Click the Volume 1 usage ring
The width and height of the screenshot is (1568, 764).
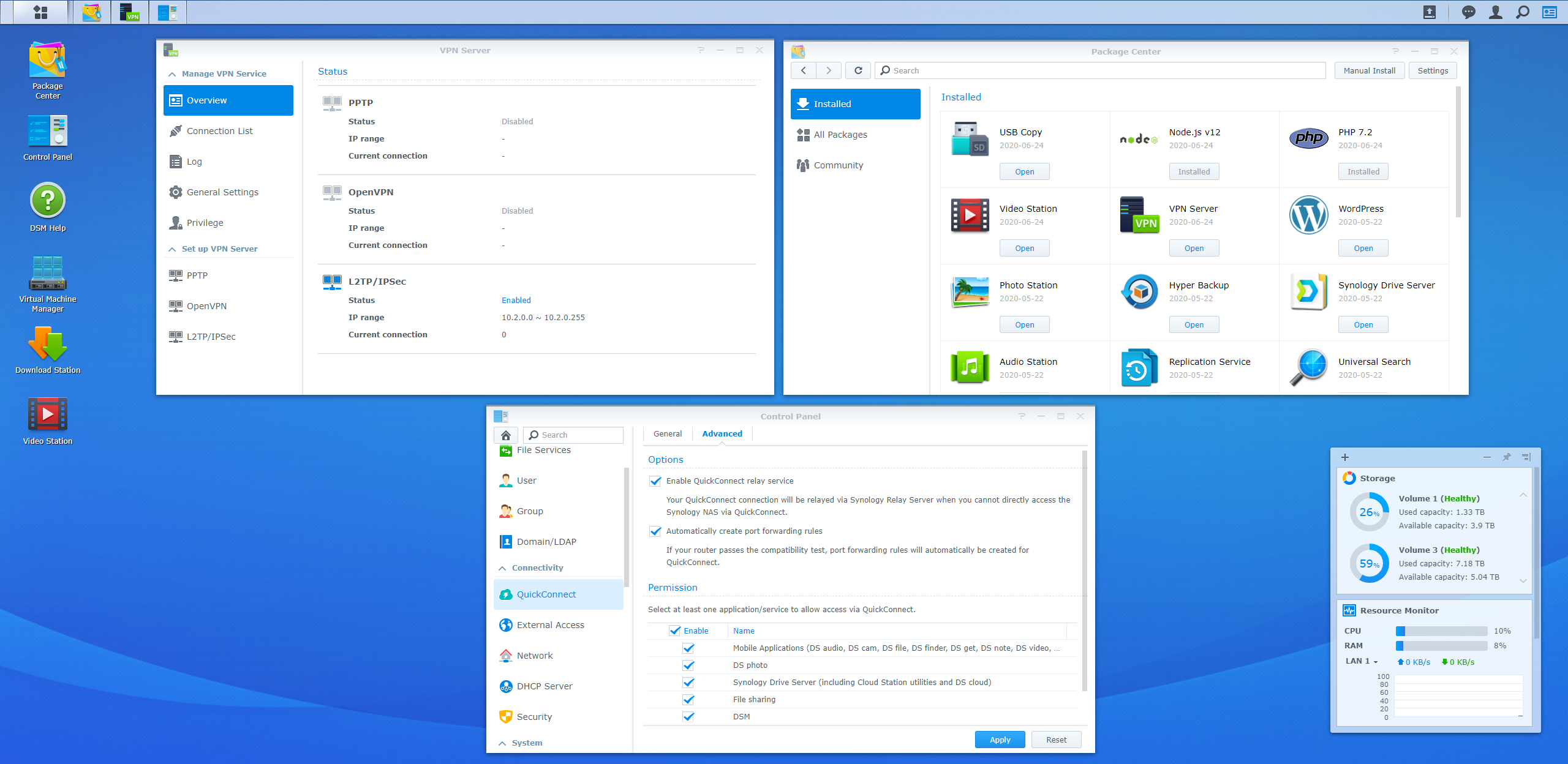click(x=1369, y=512)
